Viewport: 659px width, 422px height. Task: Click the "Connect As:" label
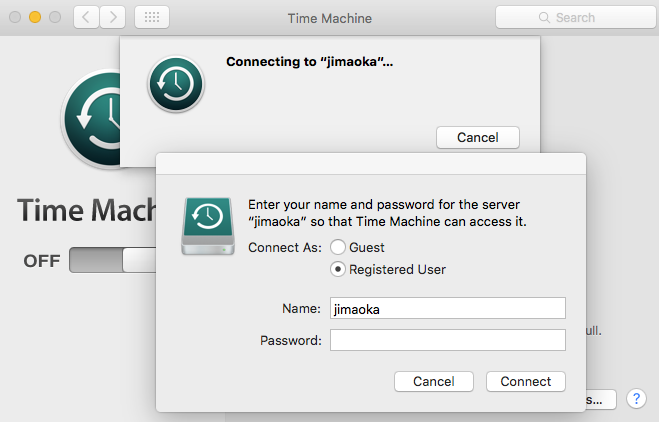pyautogui.click(x=285, y=248)
